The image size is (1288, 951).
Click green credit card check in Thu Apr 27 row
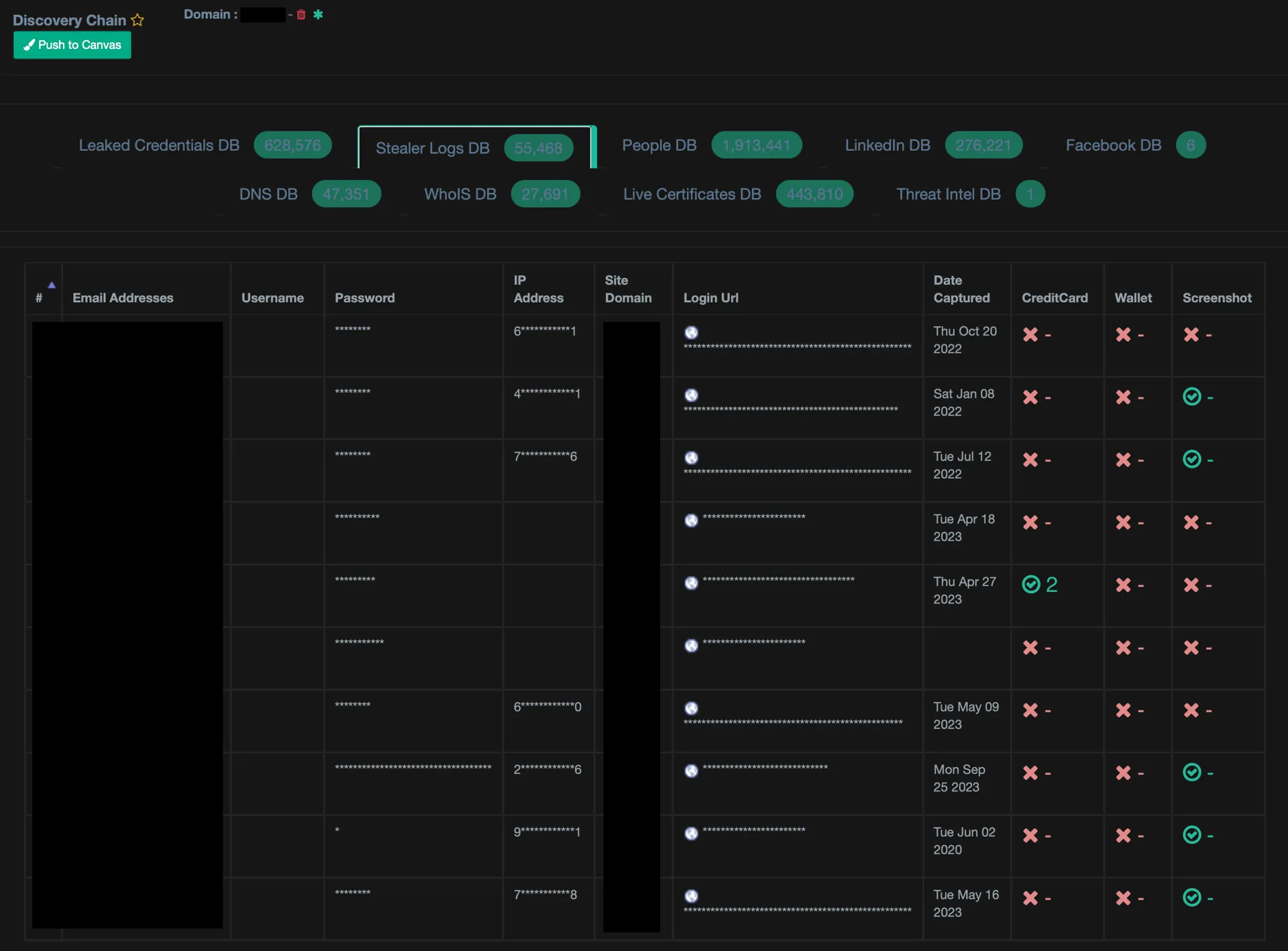(1031, 585)
